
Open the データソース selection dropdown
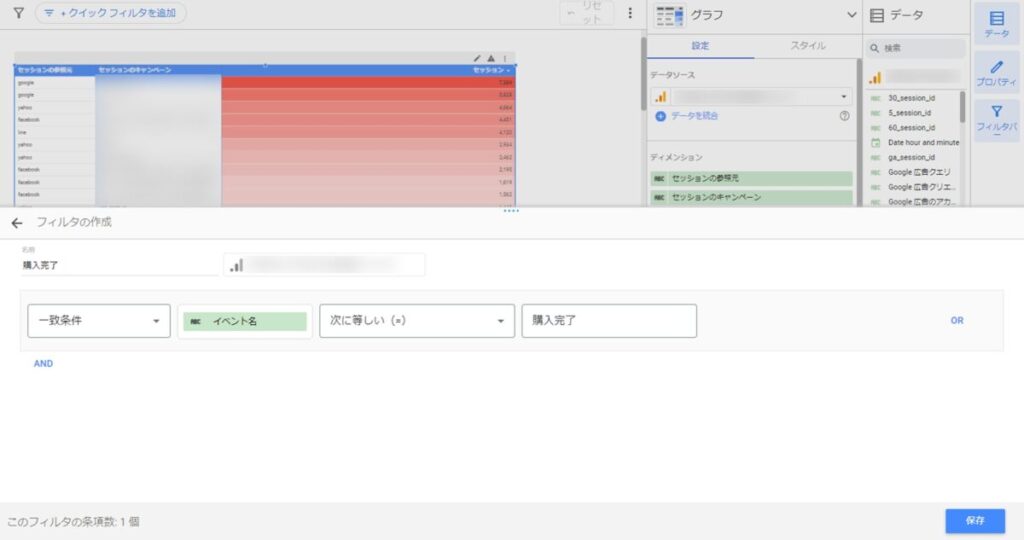pyautogui.click(x=752, y=97)
